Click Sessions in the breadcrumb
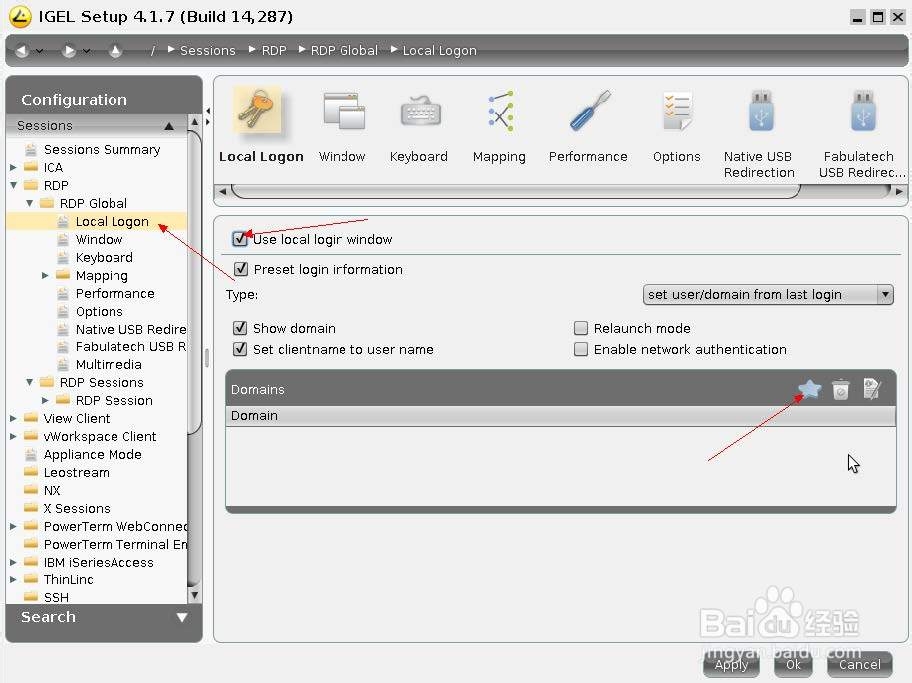Viewport: 912px width, 683px height. [x=208, y=51]
